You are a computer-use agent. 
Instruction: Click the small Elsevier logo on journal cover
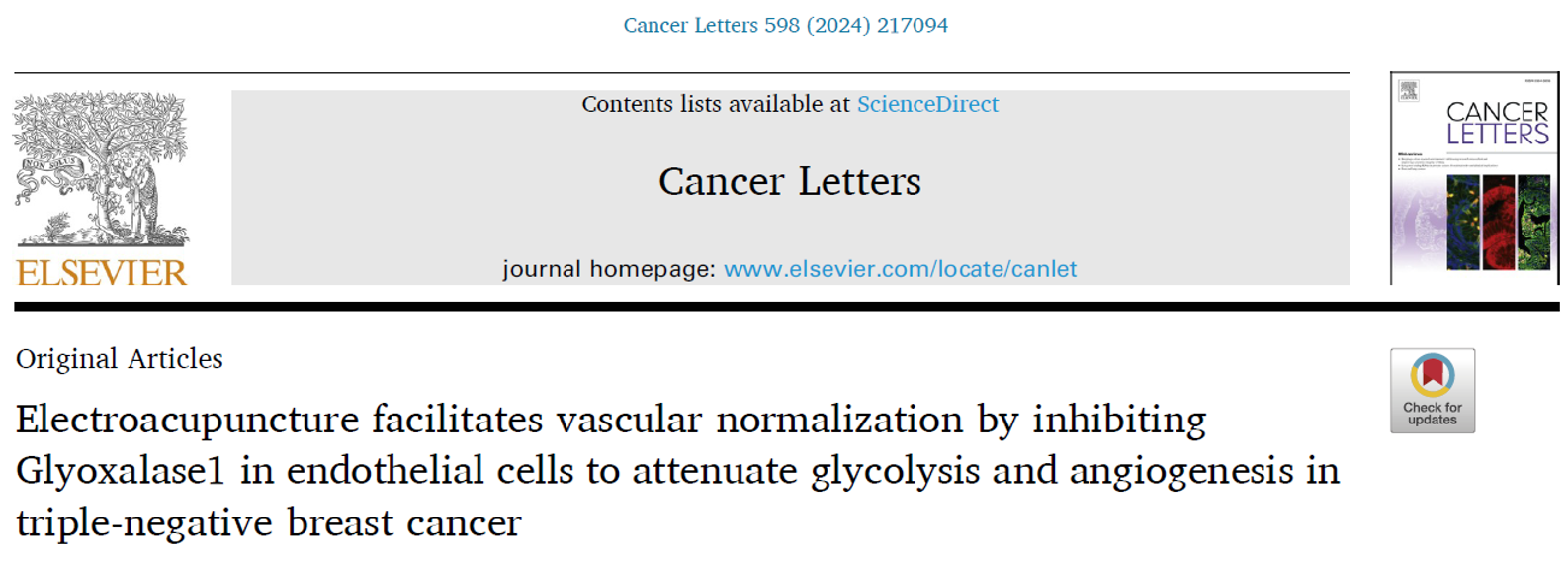point(1409,92)
